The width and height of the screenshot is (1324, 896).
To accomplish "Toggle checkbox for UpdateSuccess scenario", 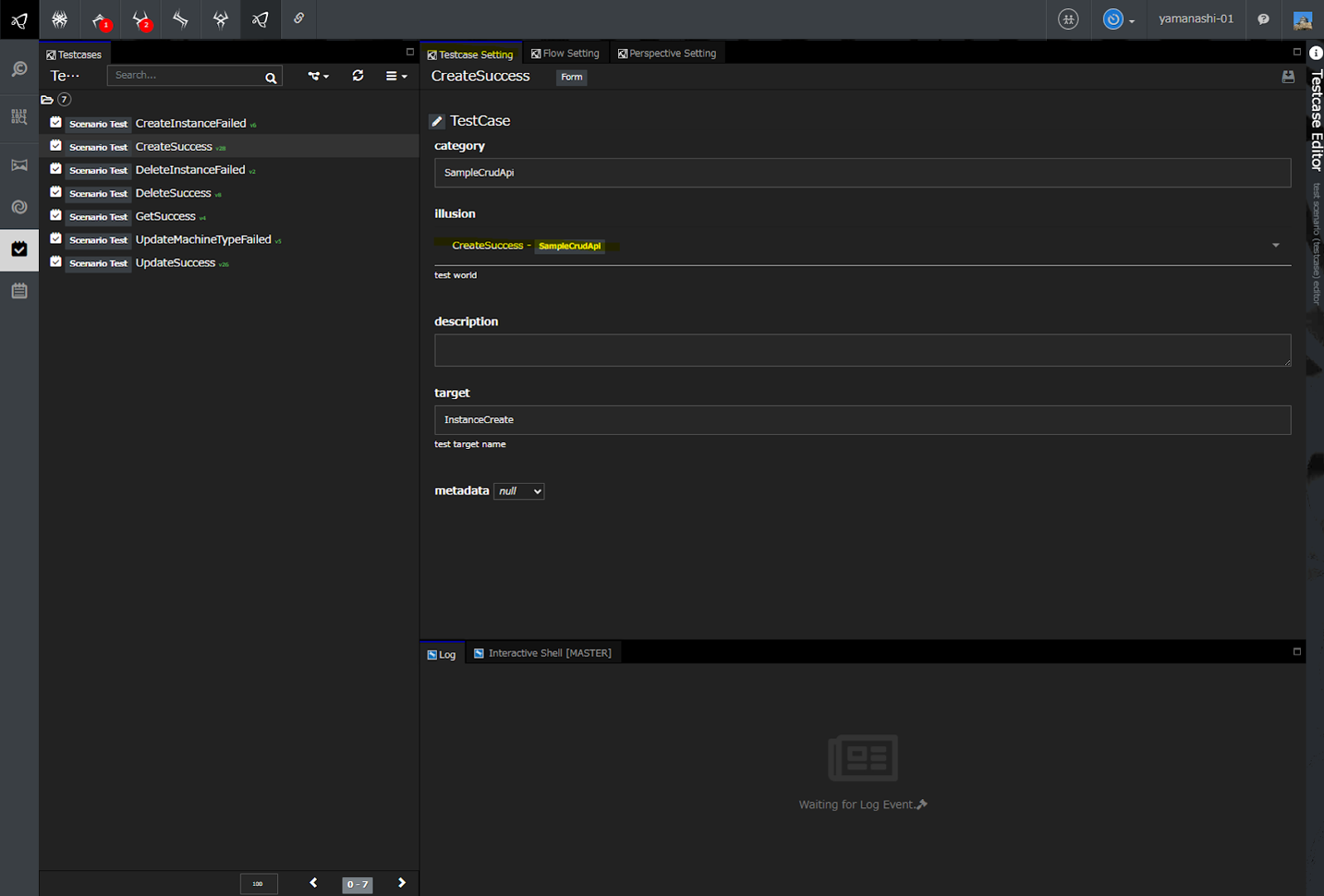I will coord(56,262).
